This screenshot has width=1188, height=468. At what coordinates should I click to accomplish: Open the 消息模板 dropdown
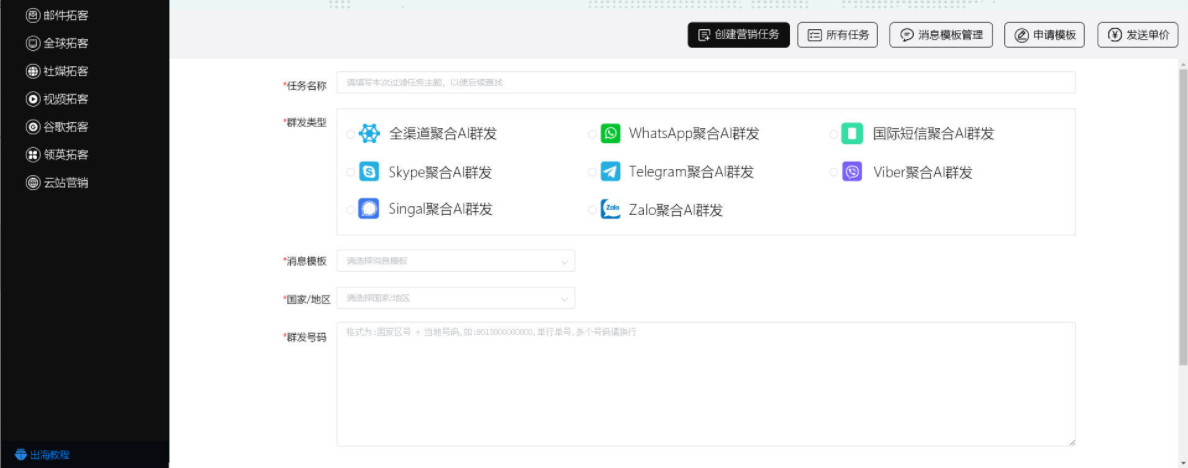455,261
